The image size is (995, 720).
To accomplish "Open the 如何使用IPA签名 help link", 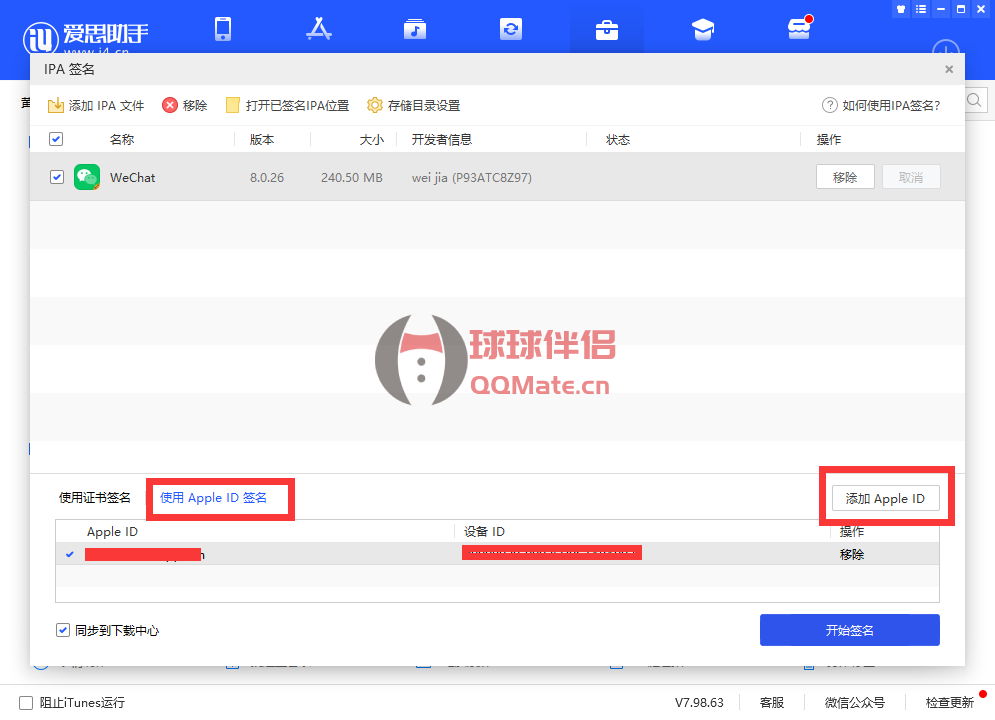I will [x=883, y=105].
